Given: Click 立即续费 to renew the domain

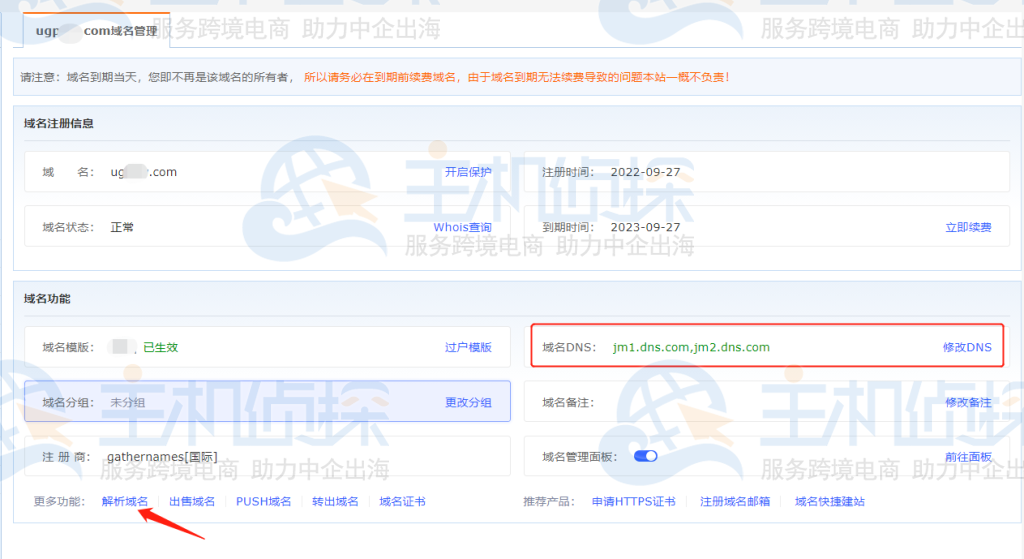Looking at the screenshot, I should tap(968, 227).
